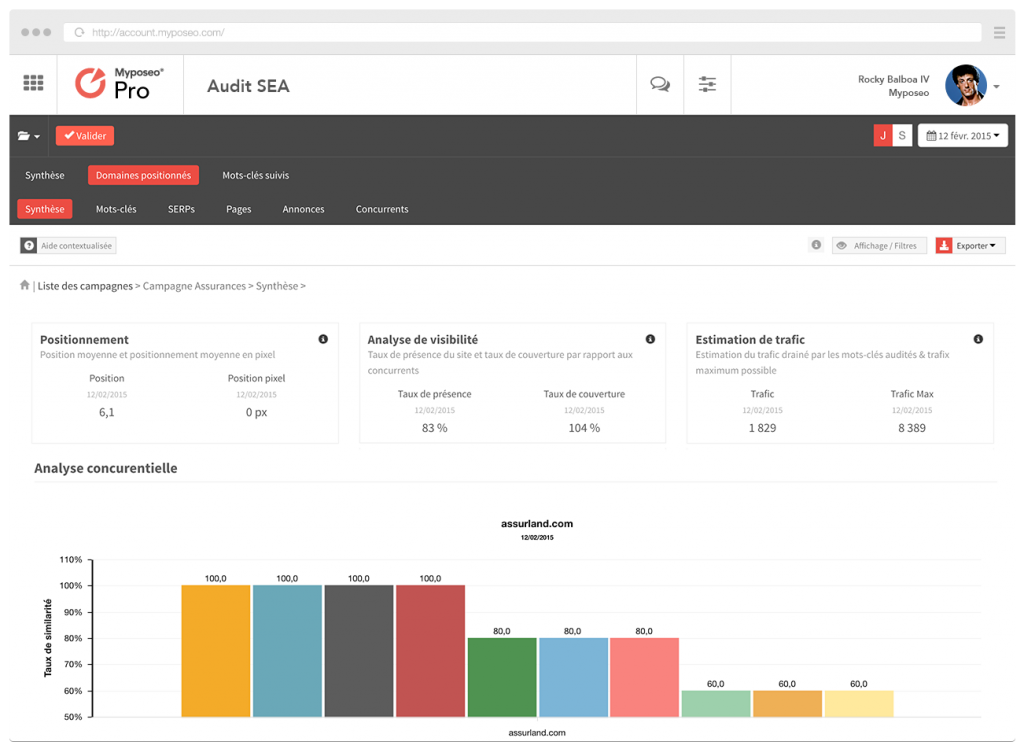Open Affichage / Filtres eye button
Viewport: 1024px width, 749px height.
(x=879, y=246)
